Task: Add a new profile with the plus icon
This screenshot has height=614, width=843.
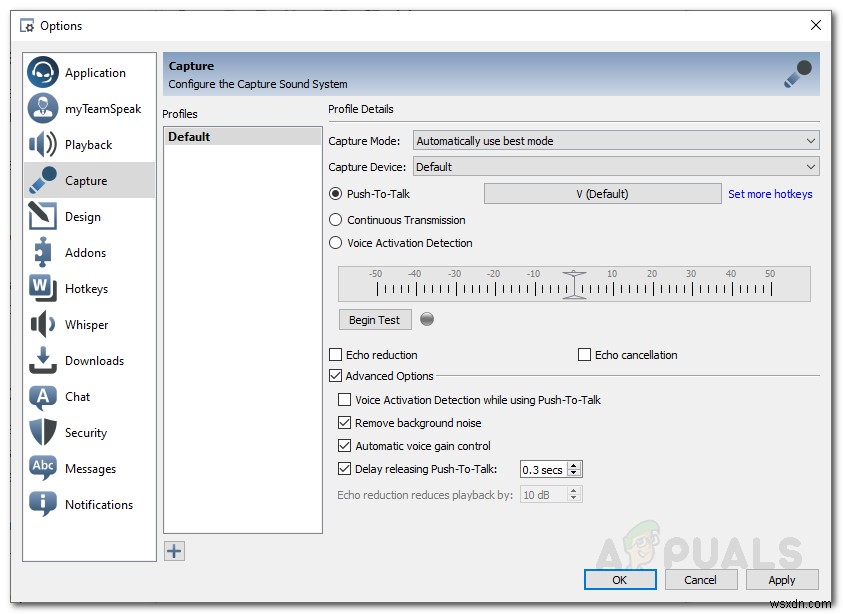Action: [x=175, y=551]
